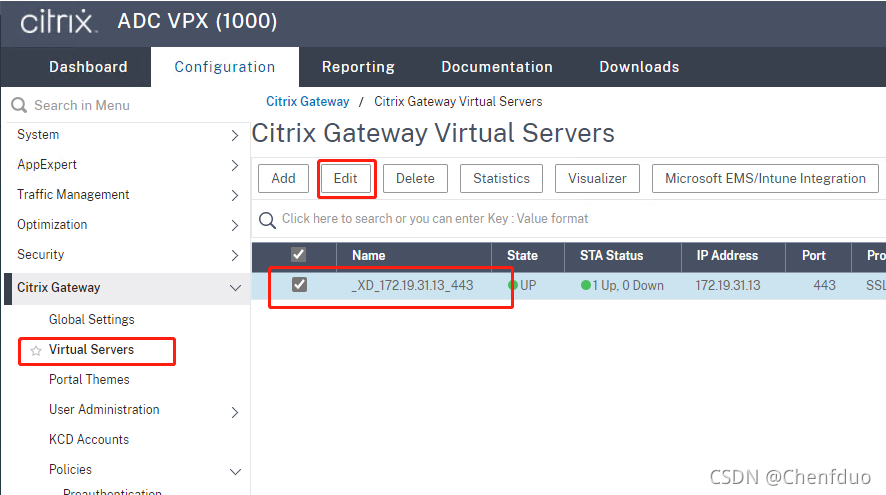The image size is (886, 495).
Task: Click the Citrix Gateway Virtual Servers breadcrumb text
Action: (458, 102)
